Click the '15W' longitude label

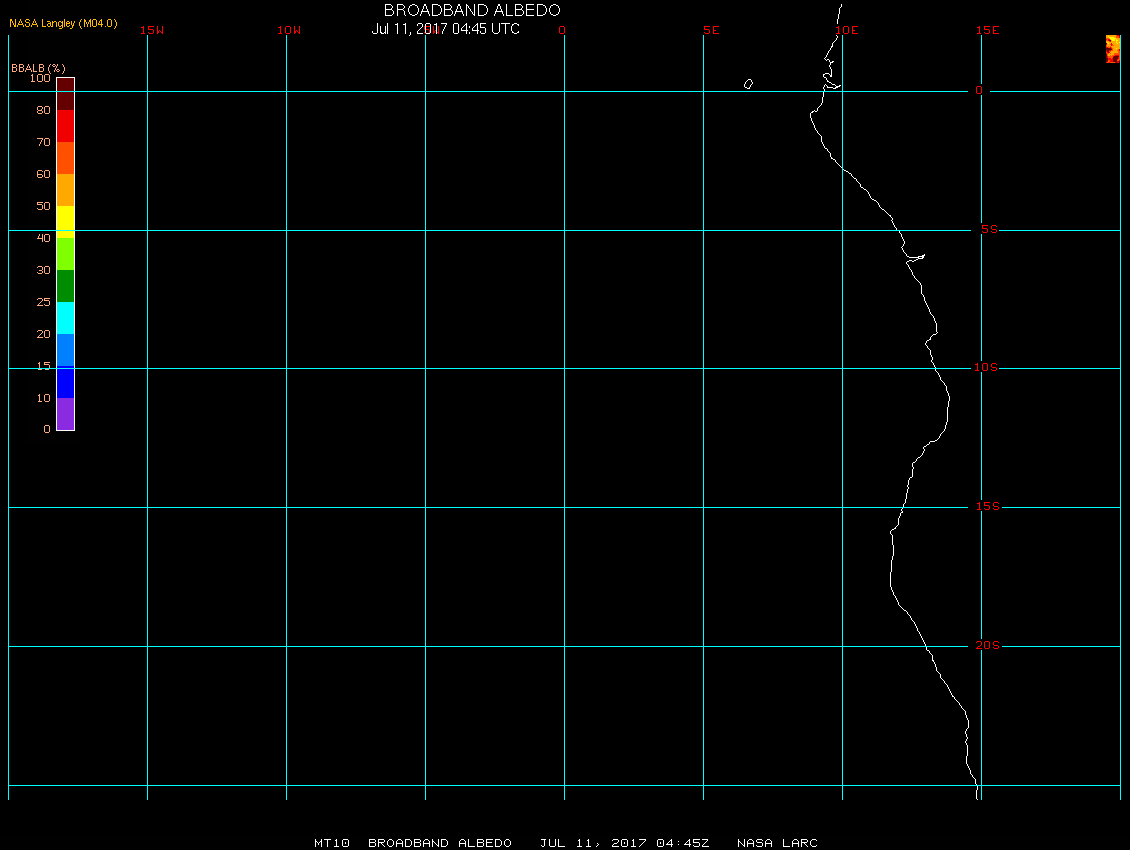pyautogui.click(x=152, y=30)
